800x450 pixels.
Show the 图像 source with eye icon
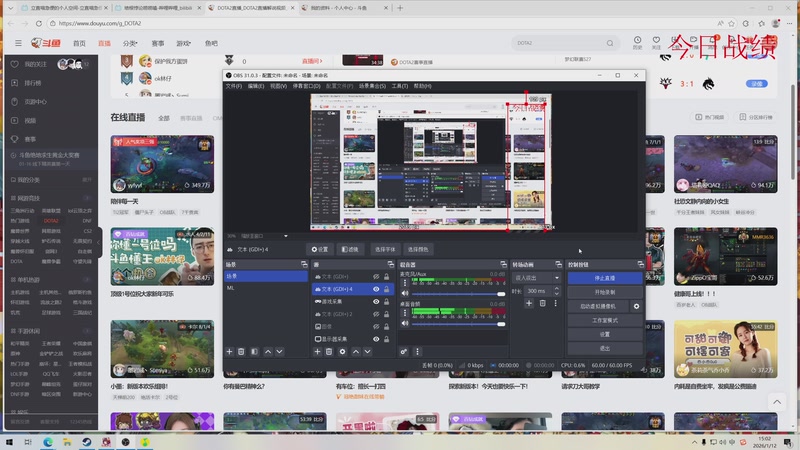click(376, 327)
